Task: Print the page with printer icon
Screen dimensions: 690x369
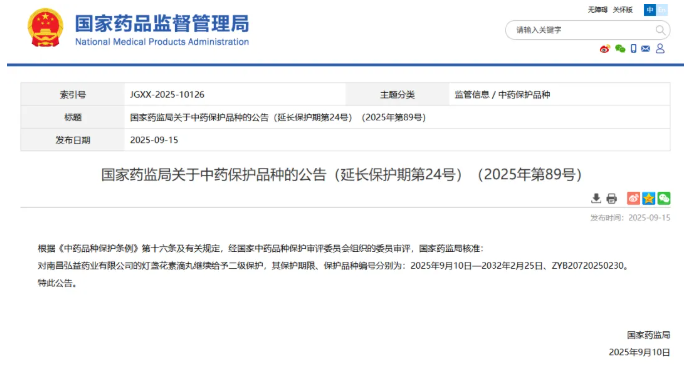Action: pyautogui.click(x=612, y=199)
